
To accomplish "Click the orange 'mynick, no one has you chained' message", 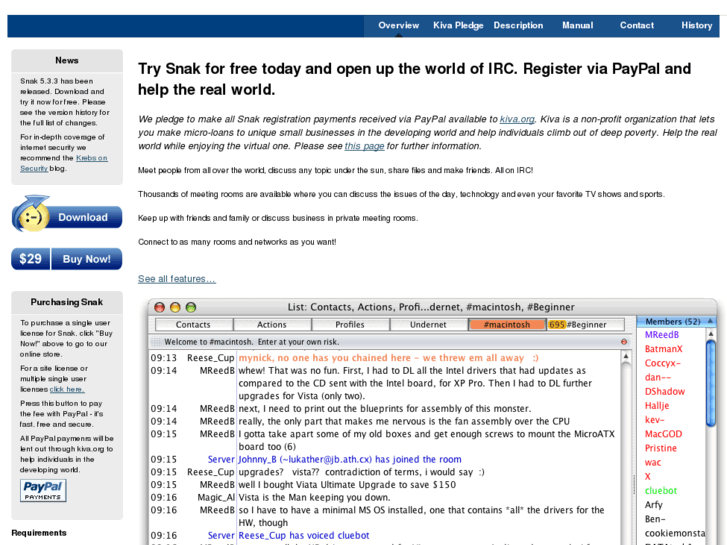I will tap(388, 358).
